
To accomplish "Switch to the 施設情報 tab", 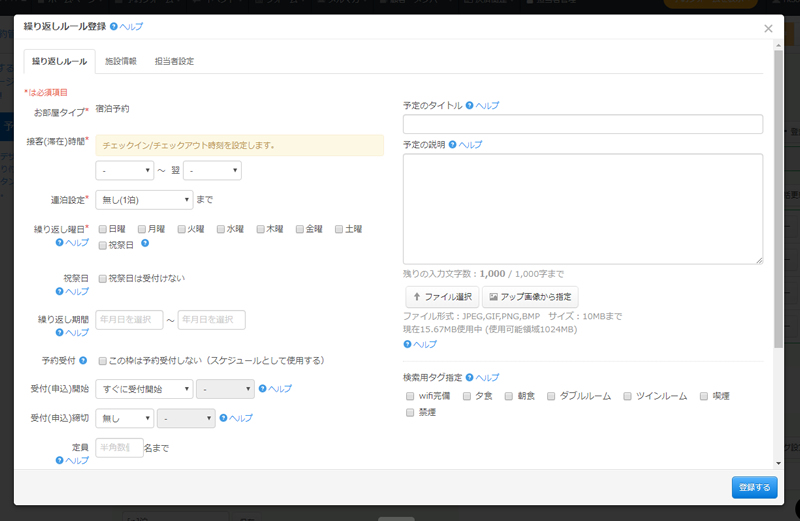I will pyautogui.click(x=121, y=61).
